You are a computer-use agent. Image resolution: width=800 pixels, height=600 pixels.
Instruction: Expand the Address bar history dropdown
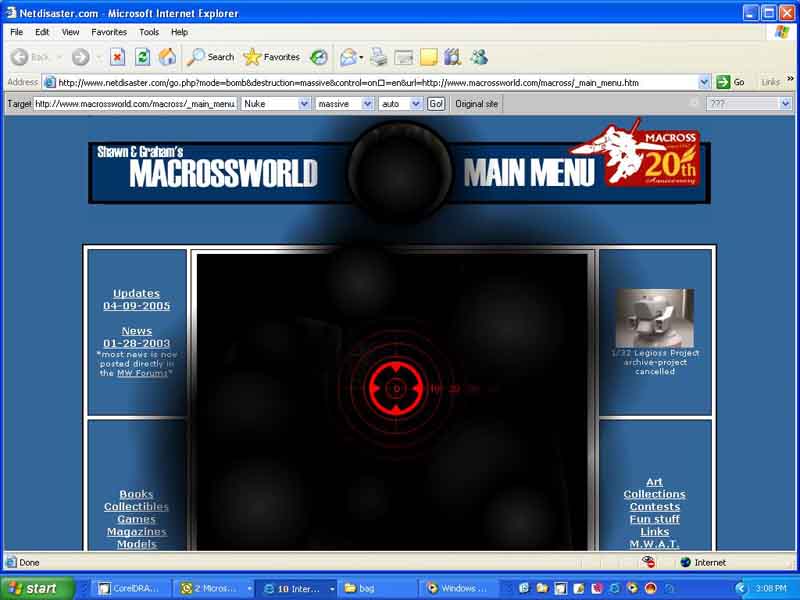704,82
